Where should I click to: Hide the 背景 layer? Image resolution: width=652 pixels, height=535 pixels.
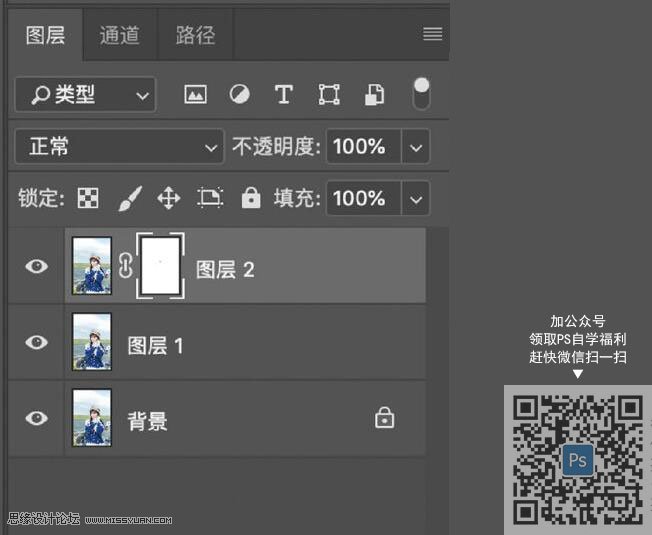[x=37, y=418]
